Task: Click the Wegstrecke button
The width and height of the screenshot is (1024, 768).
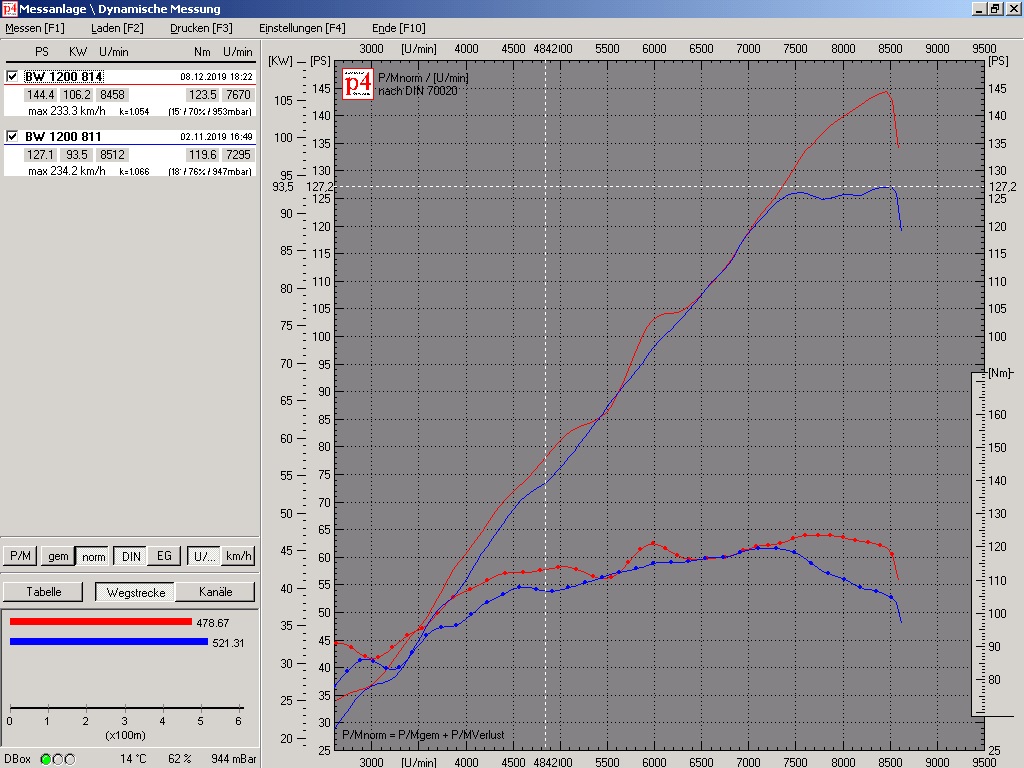Action: [x=135, y=591]
